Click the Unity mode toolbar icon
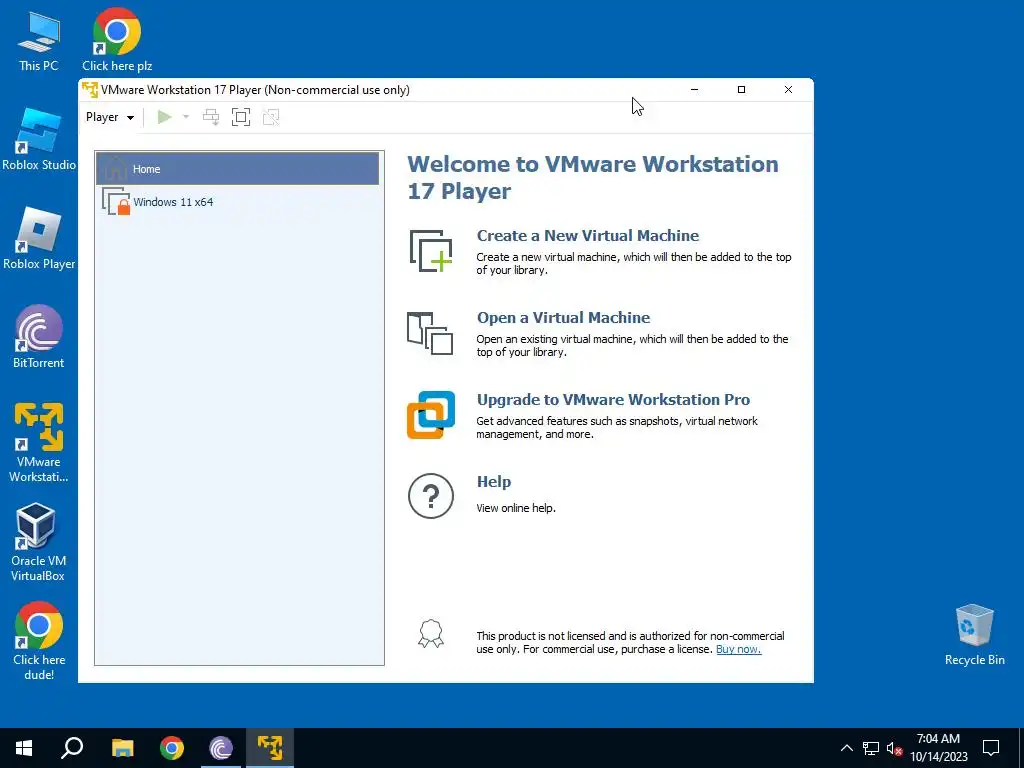 271,117
